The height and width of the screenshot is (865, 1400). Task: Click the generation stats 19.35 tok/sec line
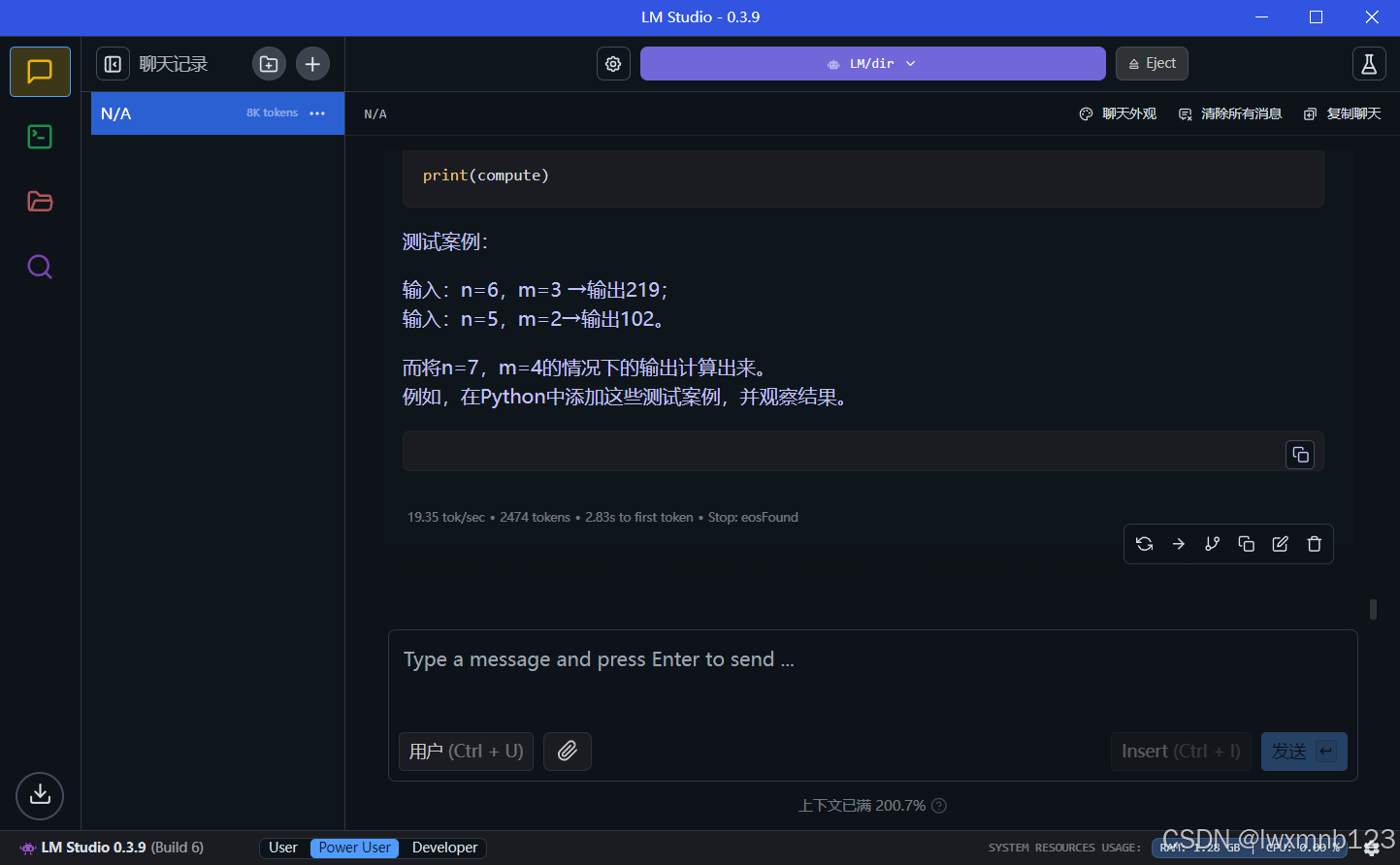pos(602,517)
